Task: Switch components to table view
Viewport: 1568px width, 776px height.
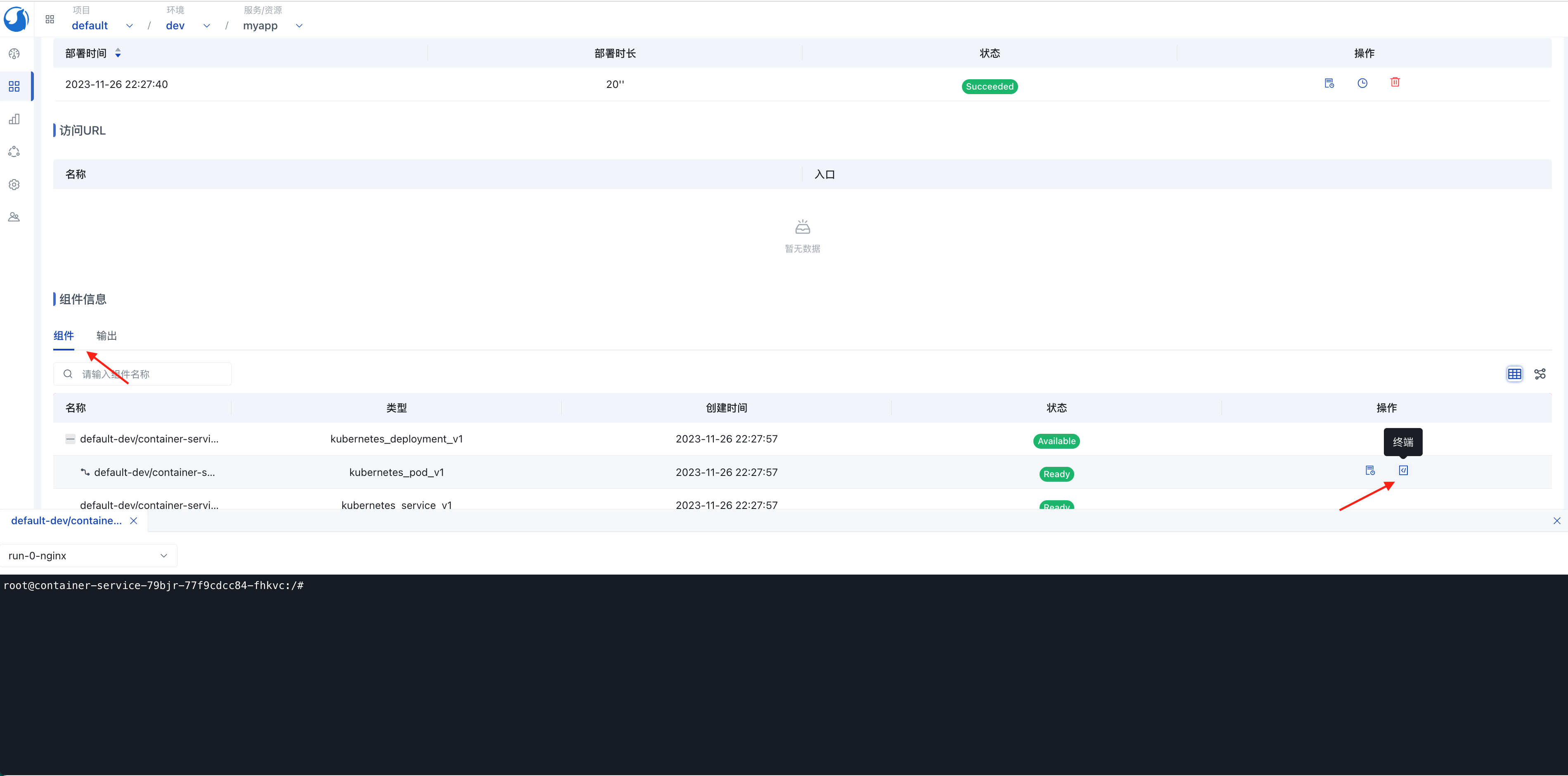Action: [x=1514, y=374]
